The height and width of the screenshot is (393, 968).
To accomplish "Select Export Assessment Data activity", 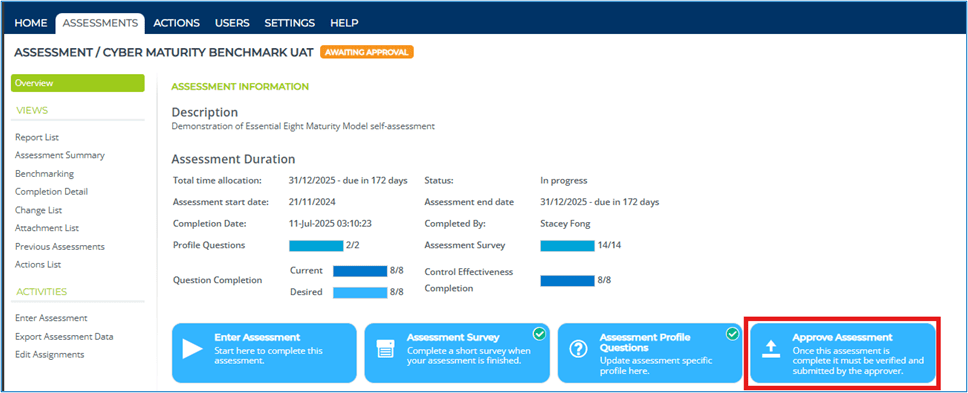I will [x=64, y=337].
